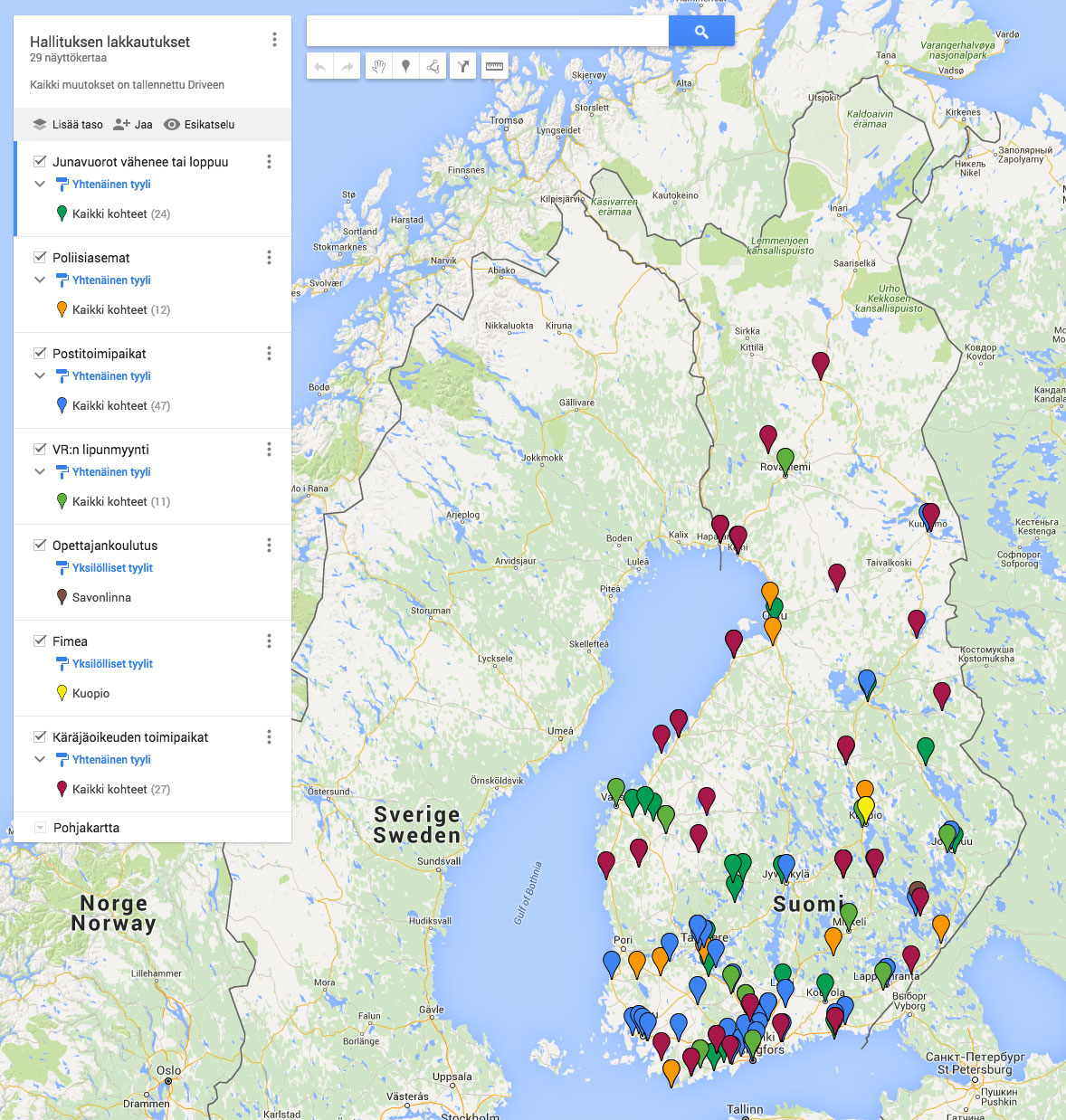Select the hand pan tool
The image size is (1066, 1120).
pos(379,66)
